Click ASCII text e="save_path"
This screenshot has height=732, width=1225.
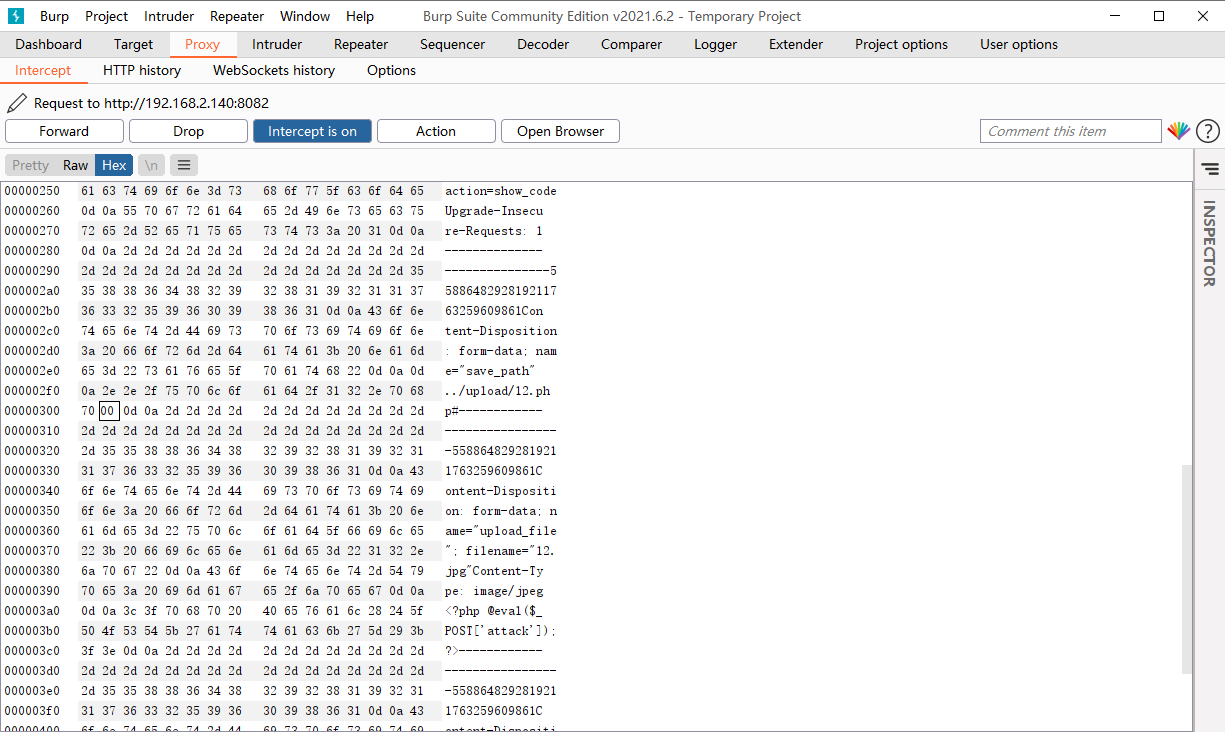click(x=491, y=370)
